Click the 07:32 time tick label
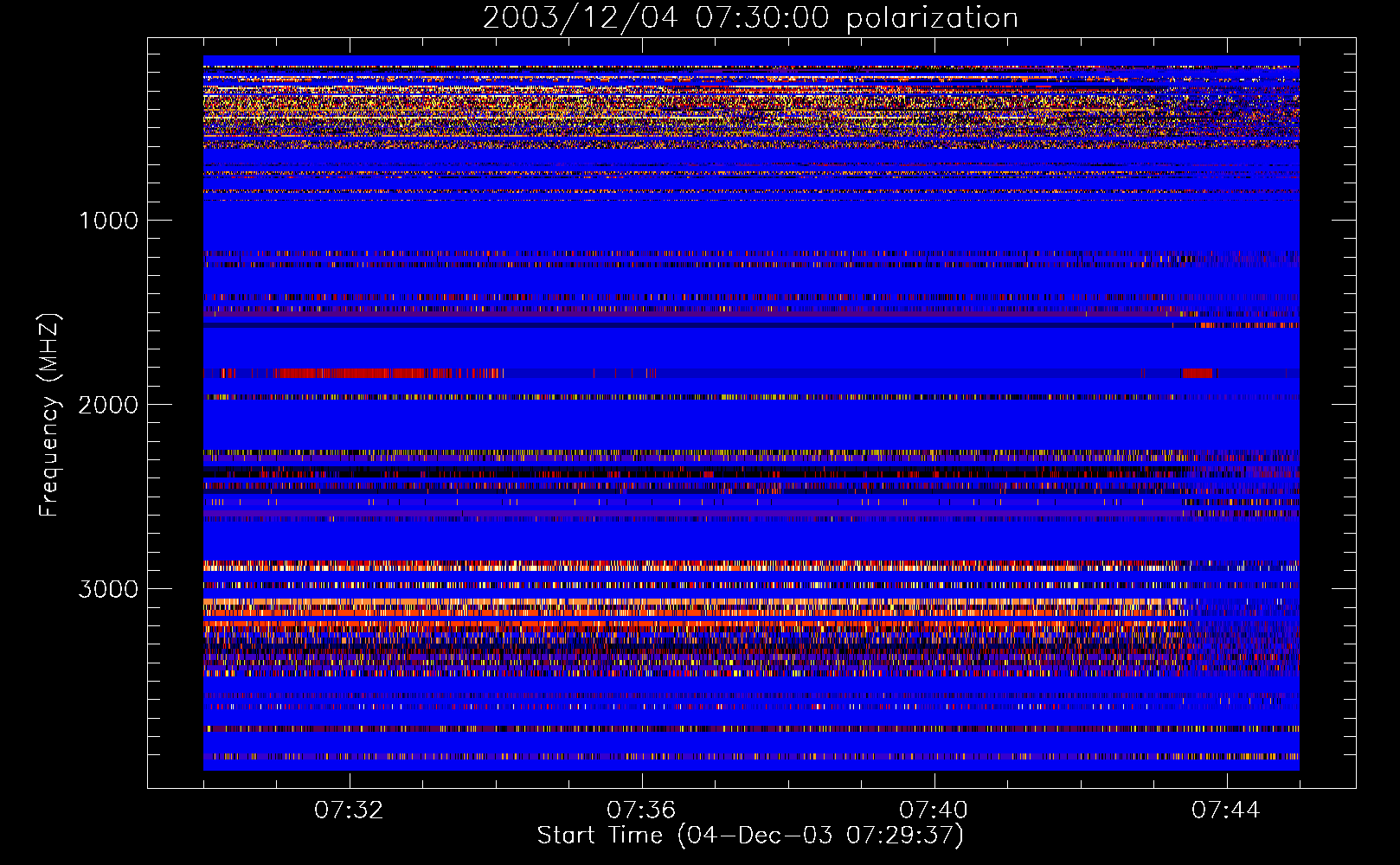Image resolution: width=1400 pixels, height=865 pixels. [349, 811]
